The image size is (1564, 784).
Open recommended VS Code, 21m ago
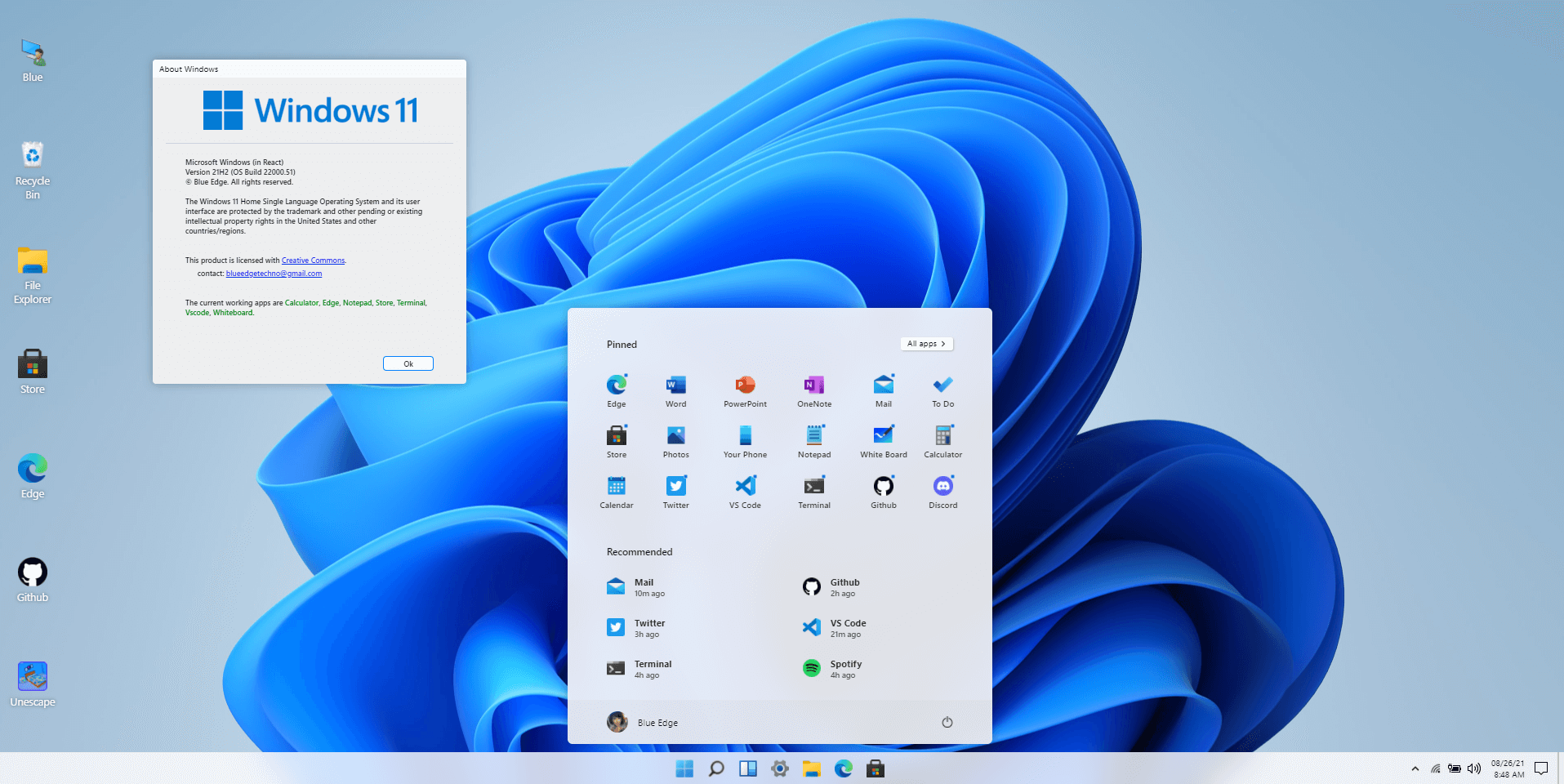point(835,628)
